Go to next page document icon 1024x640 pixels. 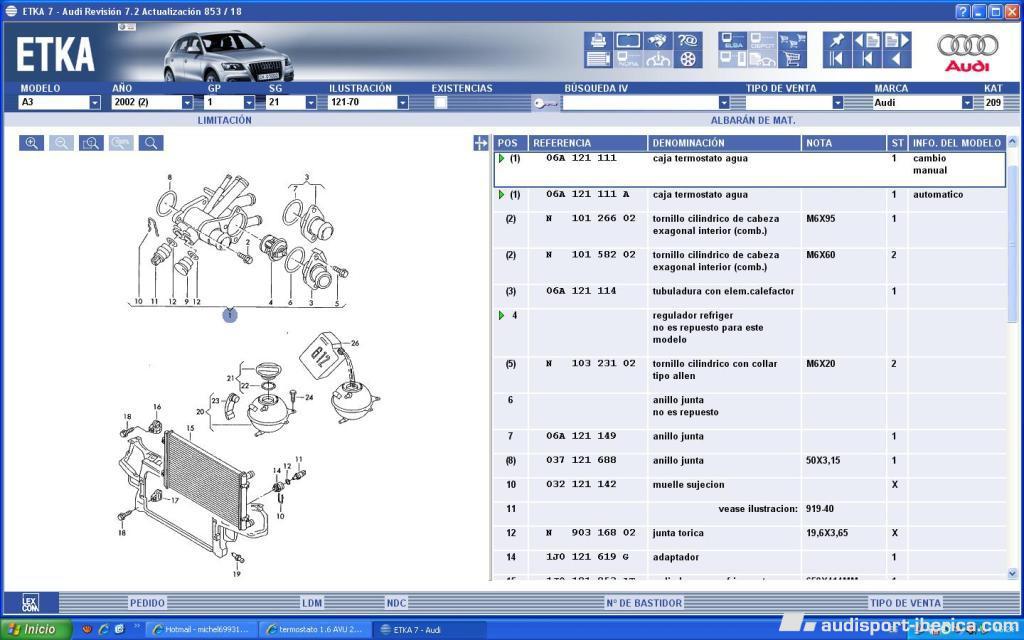897,40
